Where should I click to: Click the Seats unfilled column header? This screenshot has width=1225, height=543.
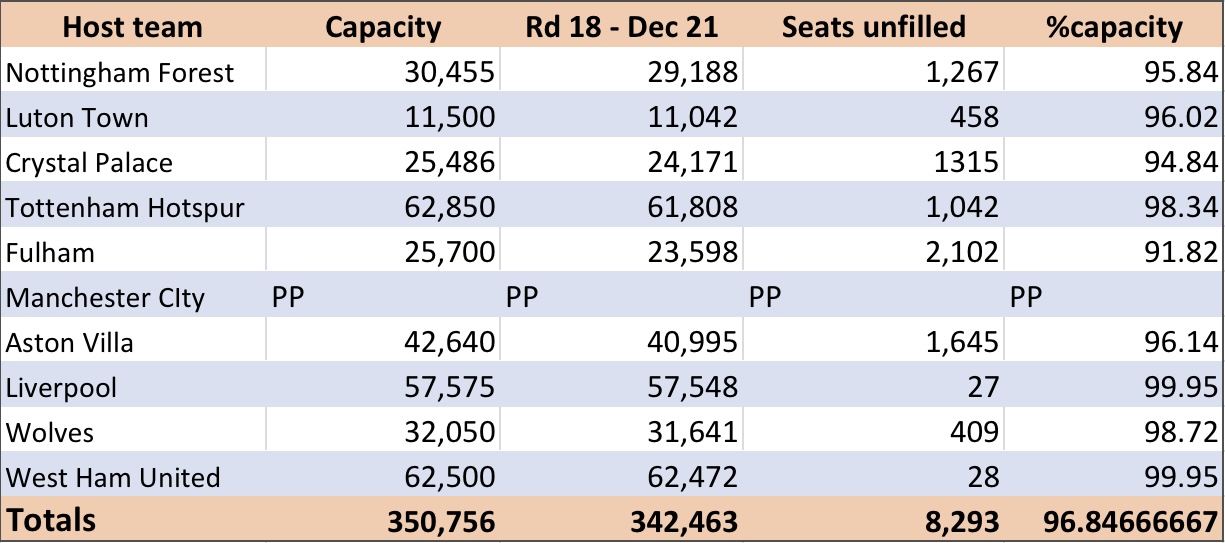point(873,26)
